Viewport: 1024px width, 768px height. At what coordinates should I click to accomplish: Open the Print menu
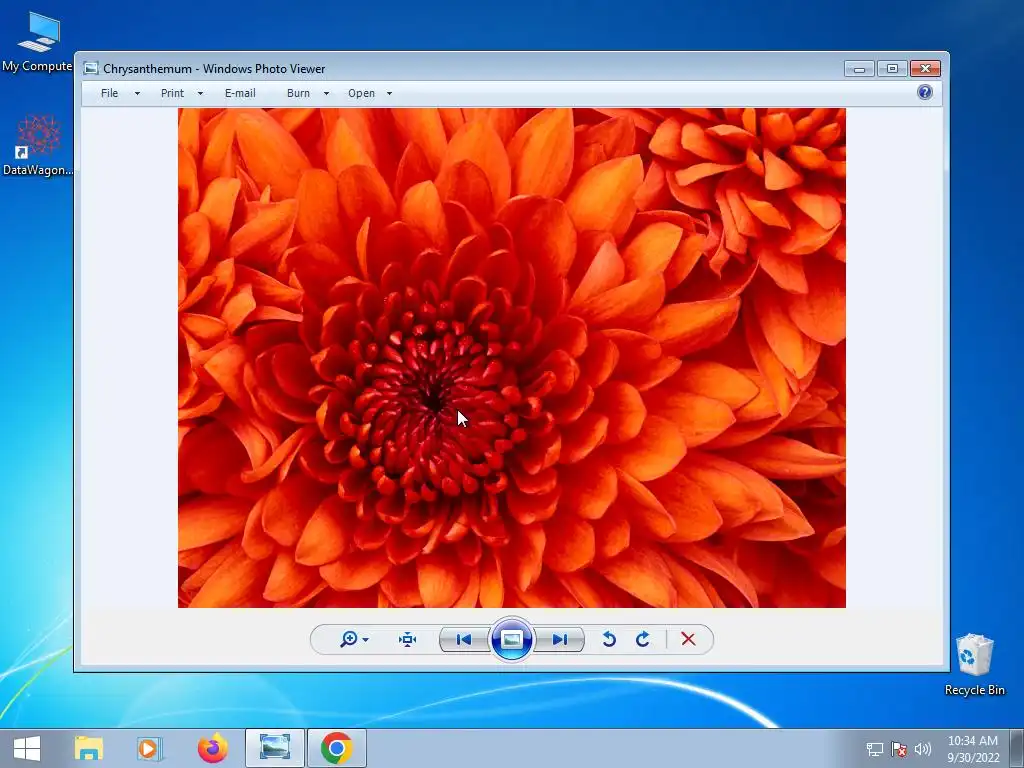coord(172,93)
